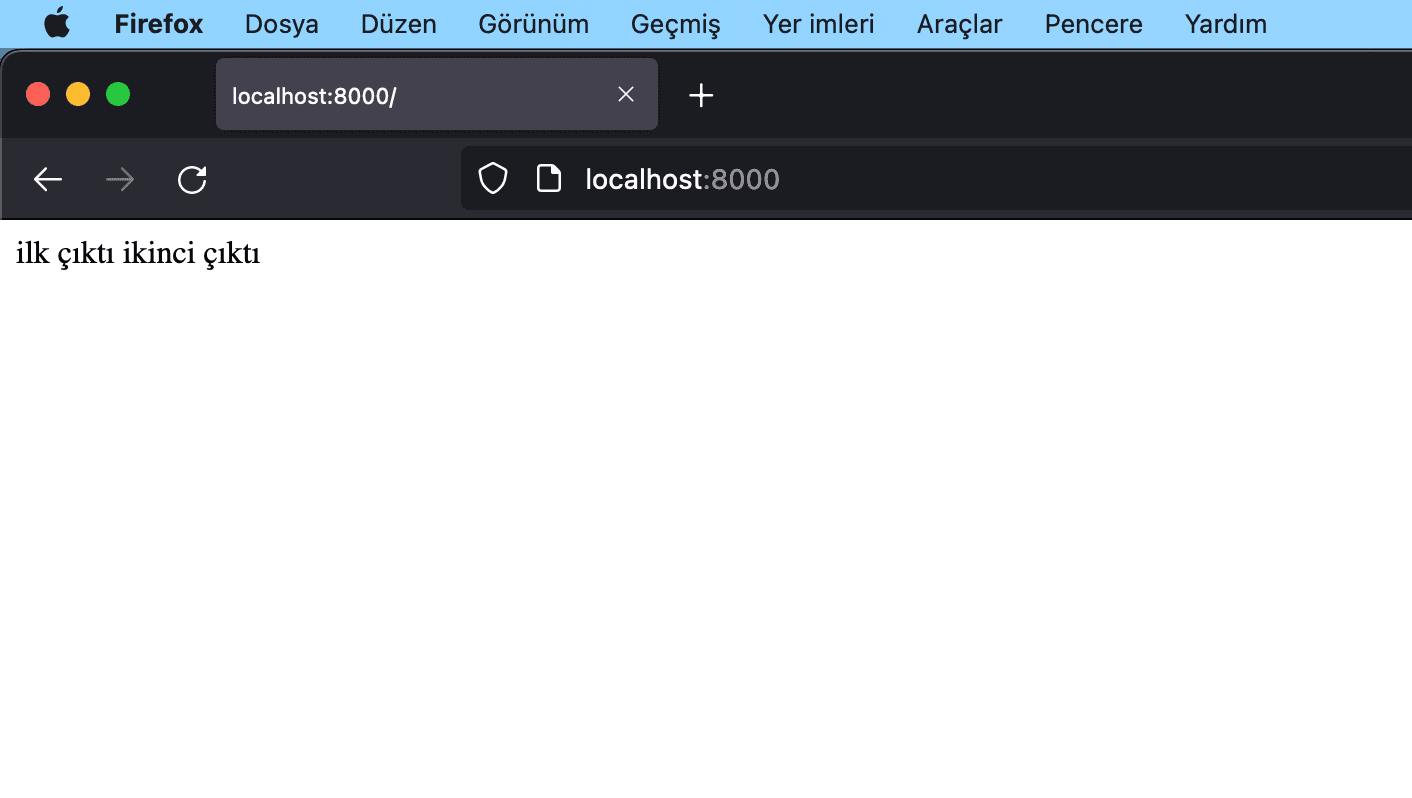Open the Dosya menu
Image resolution: width=1412 pixels, height=798 pixels.
tap(281, 24)
